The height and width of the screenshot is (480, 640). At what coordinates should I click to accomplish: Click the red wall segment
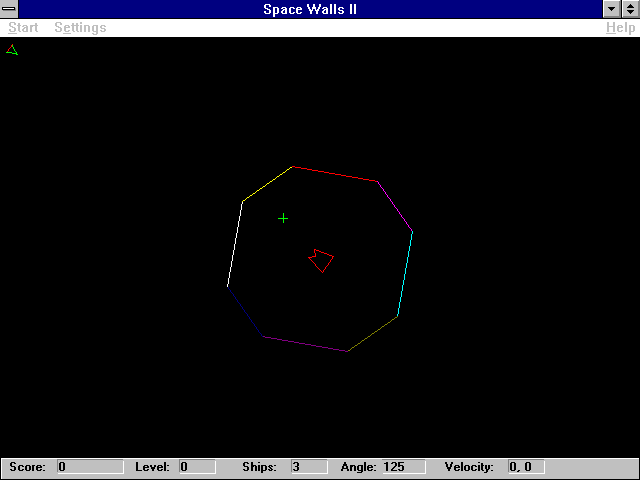(x=335, y=174)
